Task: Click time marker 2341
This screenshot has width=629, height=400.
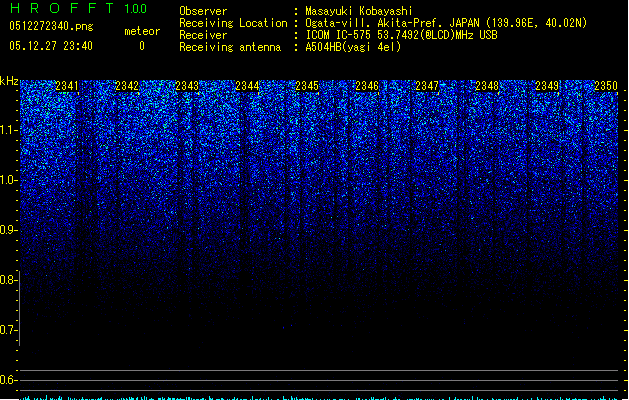Action: (67, 86)
